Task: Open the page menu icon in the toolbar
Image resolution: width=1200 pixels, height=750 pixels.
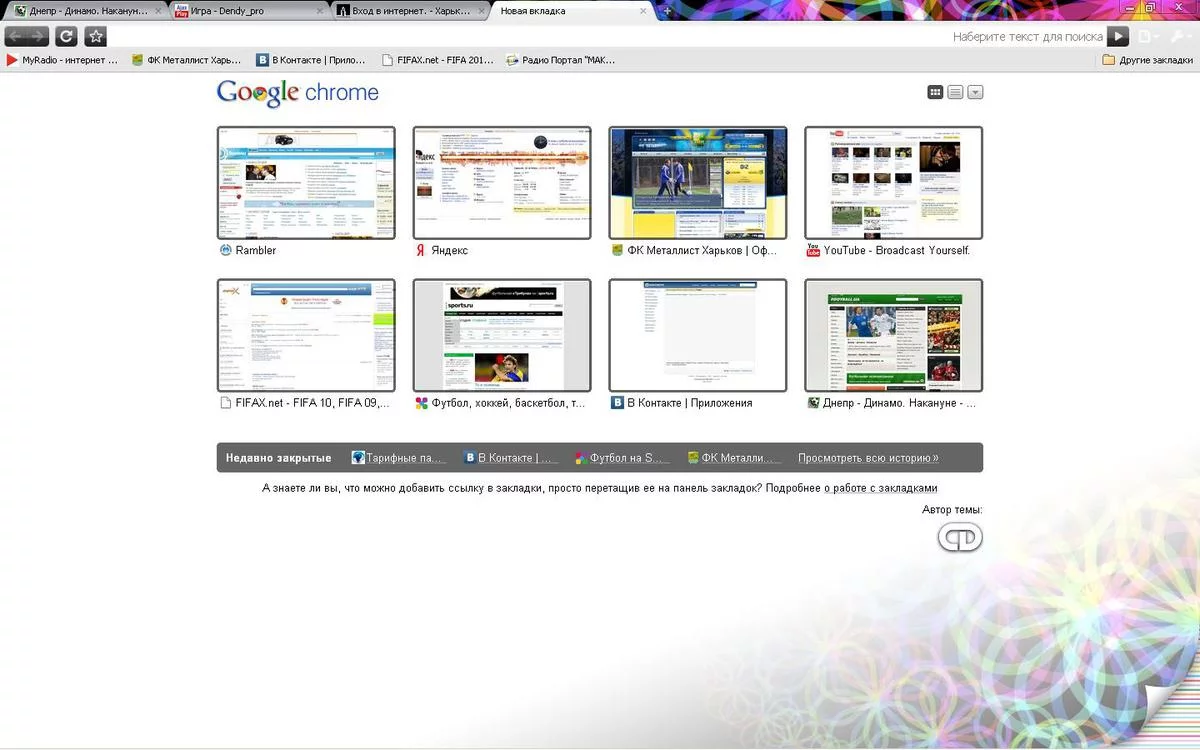Action: pos(1148,36)
